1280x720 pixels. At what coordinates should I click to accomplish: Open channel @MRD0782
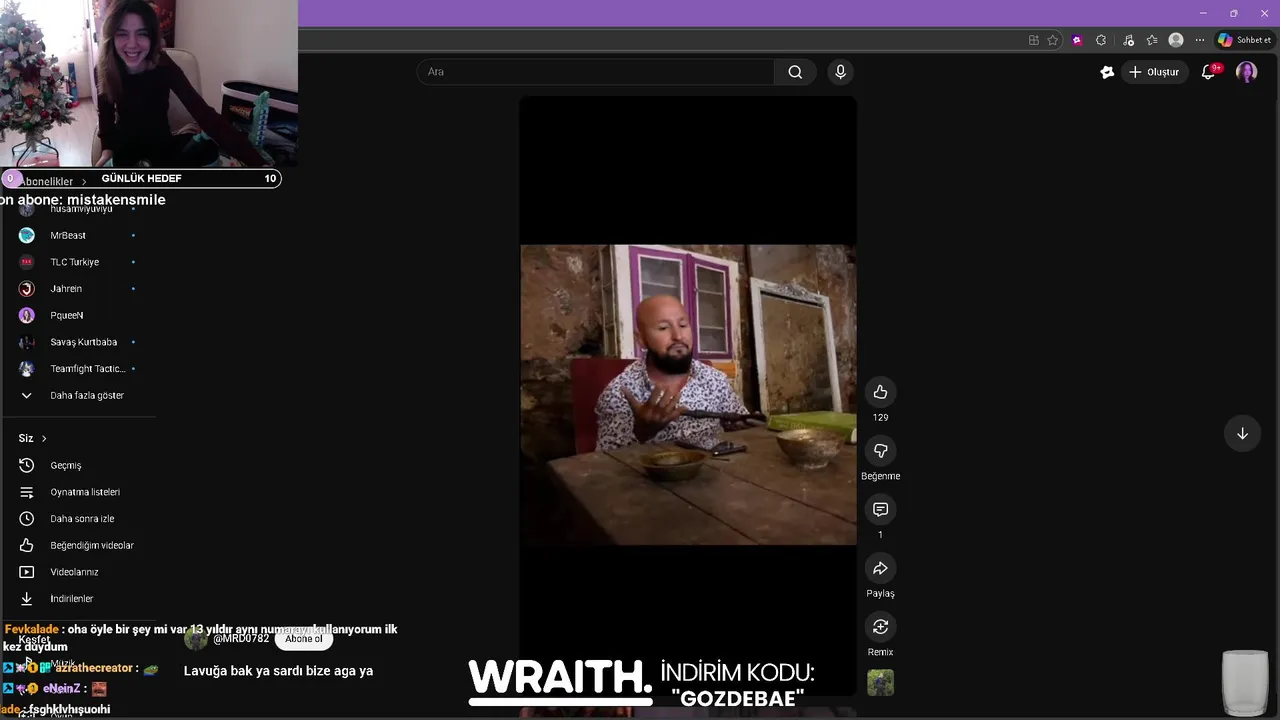pyautogui.click(x=241, y=639)
